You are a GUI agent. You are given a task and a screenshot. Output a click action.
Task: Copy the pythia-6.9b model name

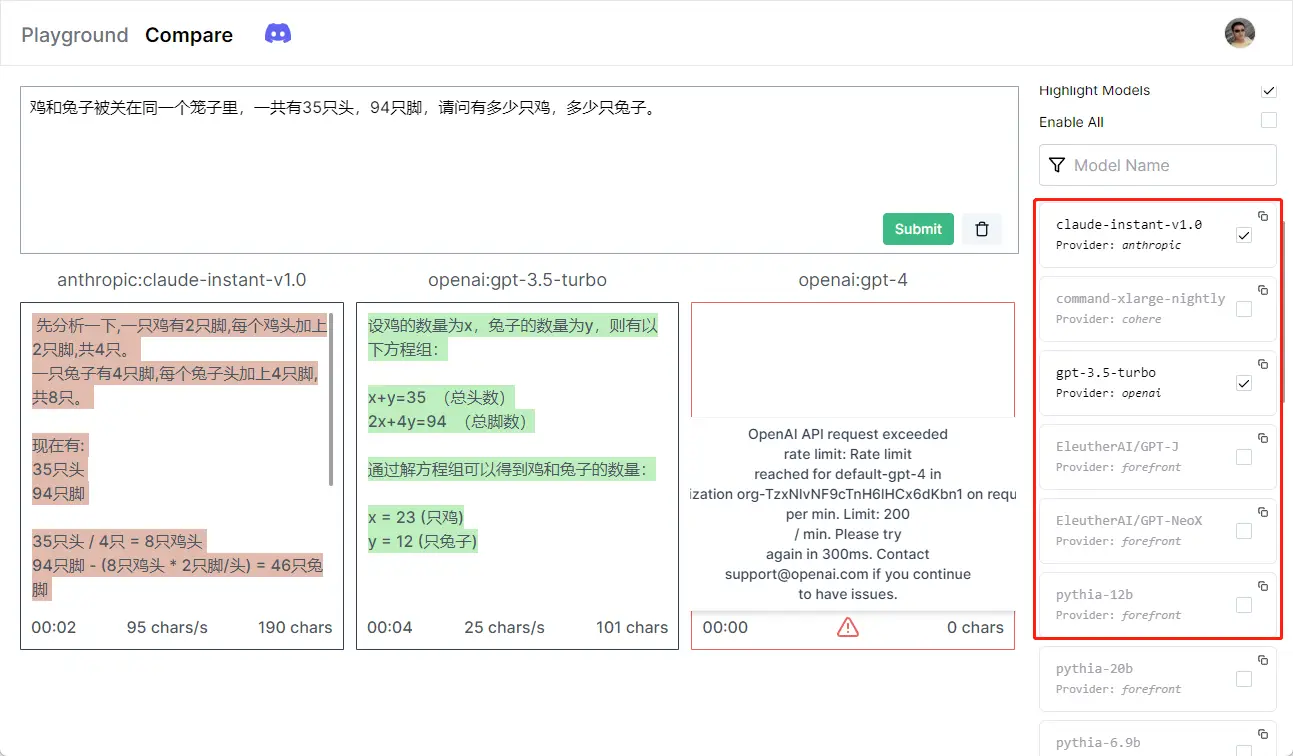point(1263,734)
